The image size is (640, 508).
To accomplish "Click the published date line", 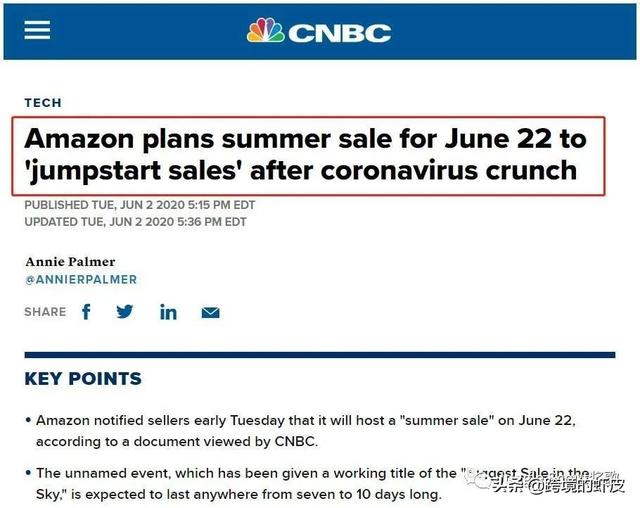I will [140, 205].
